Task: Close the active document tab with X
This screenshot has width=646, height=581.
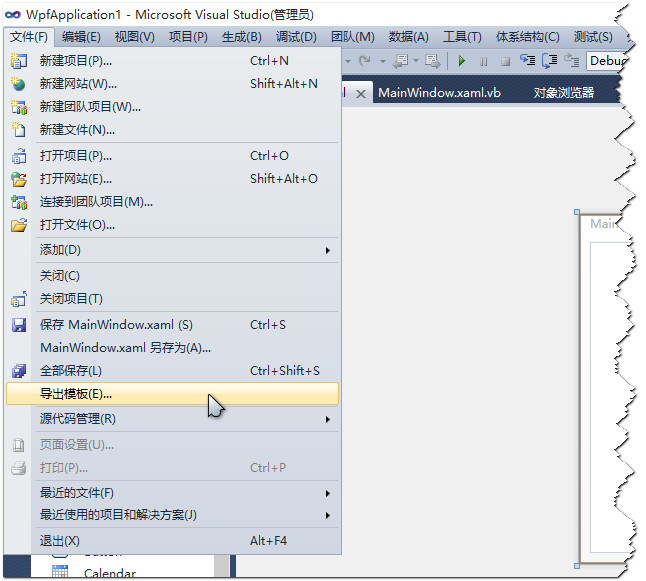Action: click(x=361, y=94)
